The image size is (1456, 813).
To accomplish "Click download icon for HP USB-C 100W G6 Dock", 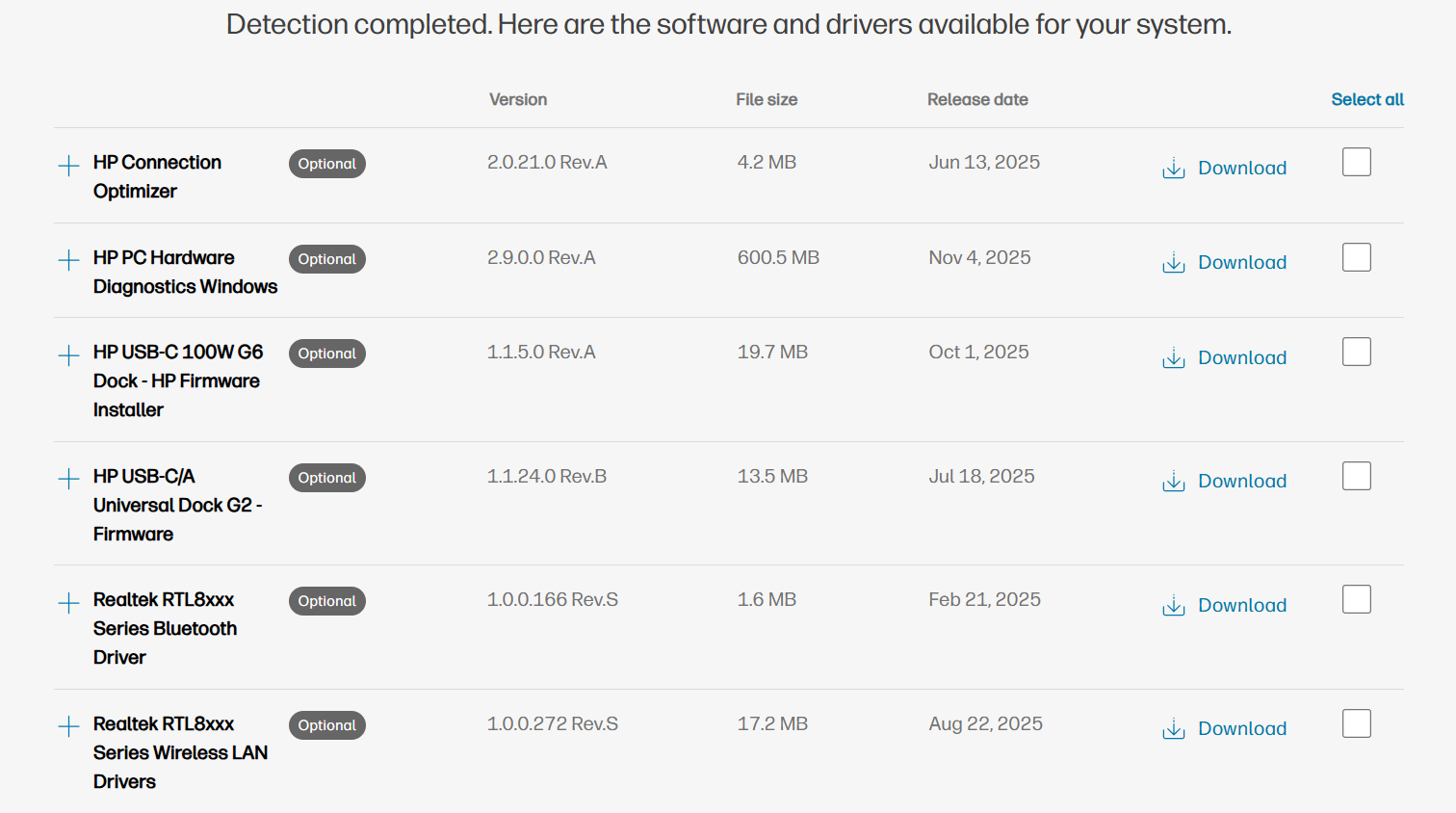I will 1173,358.
